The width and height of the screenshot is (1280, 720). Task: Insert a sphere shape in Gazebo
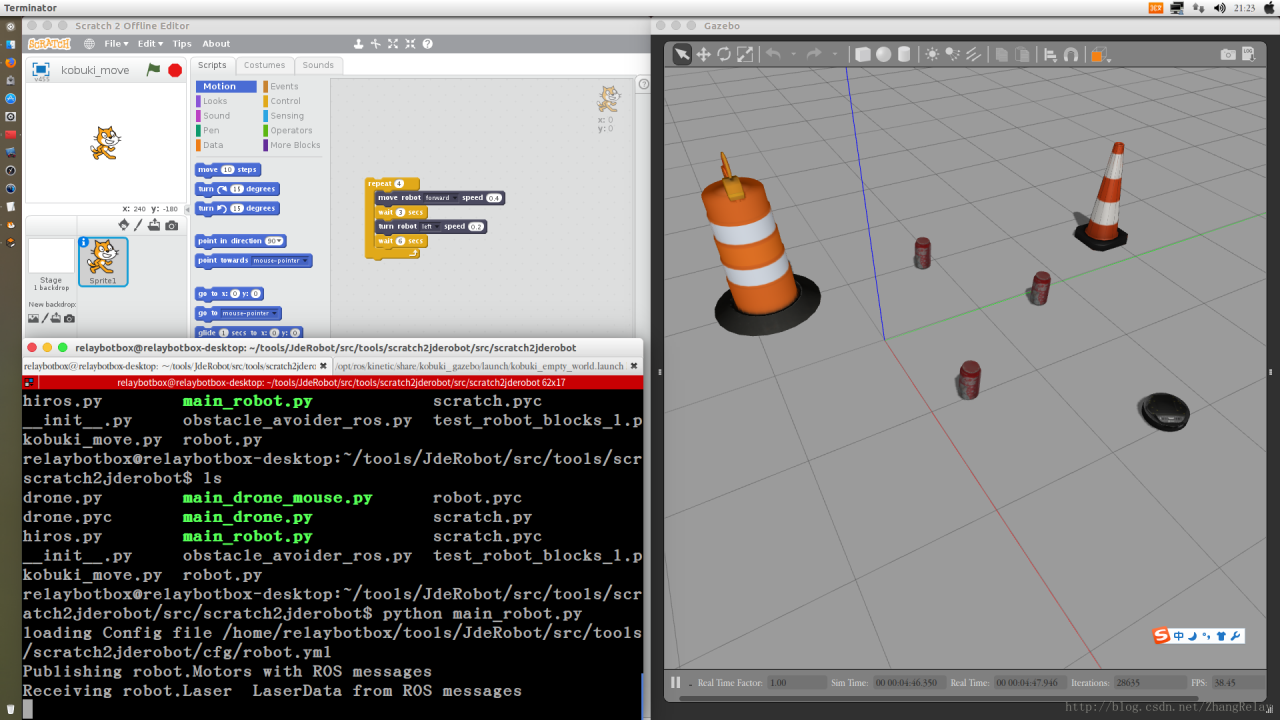point(884,54)
